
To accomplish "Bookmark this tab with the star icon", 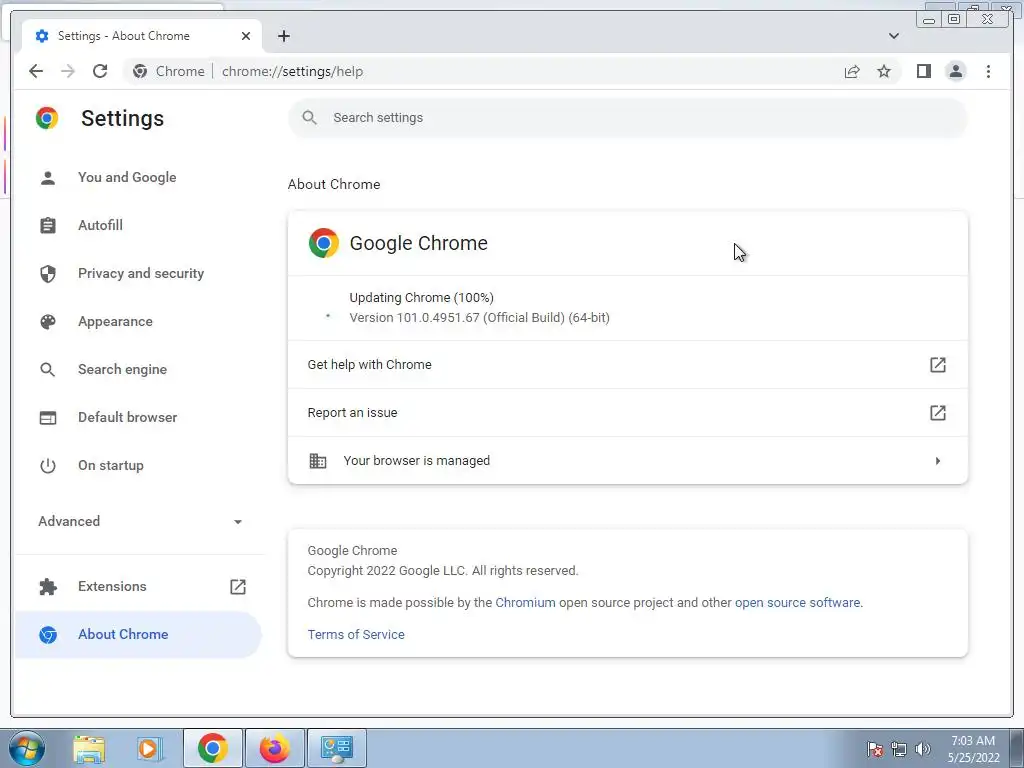I will (884, 71).
